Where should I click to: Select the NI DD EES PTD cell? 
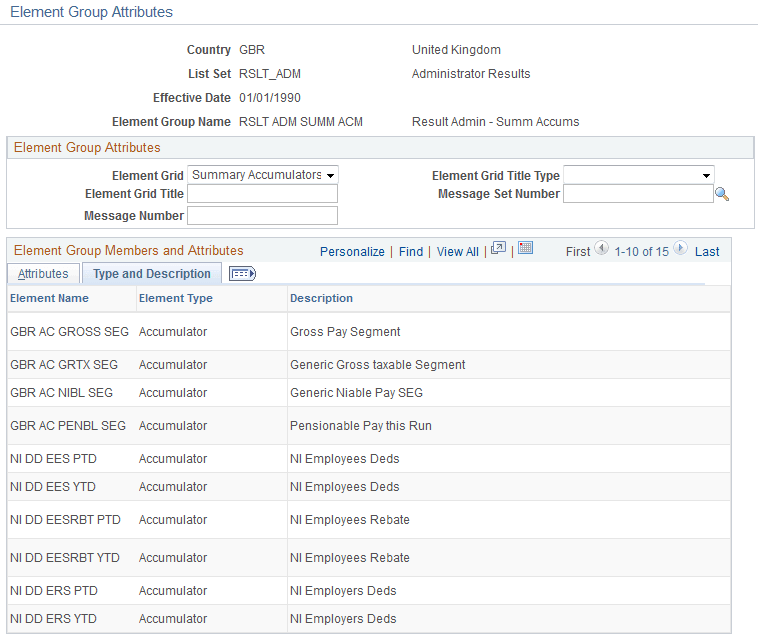53,458
